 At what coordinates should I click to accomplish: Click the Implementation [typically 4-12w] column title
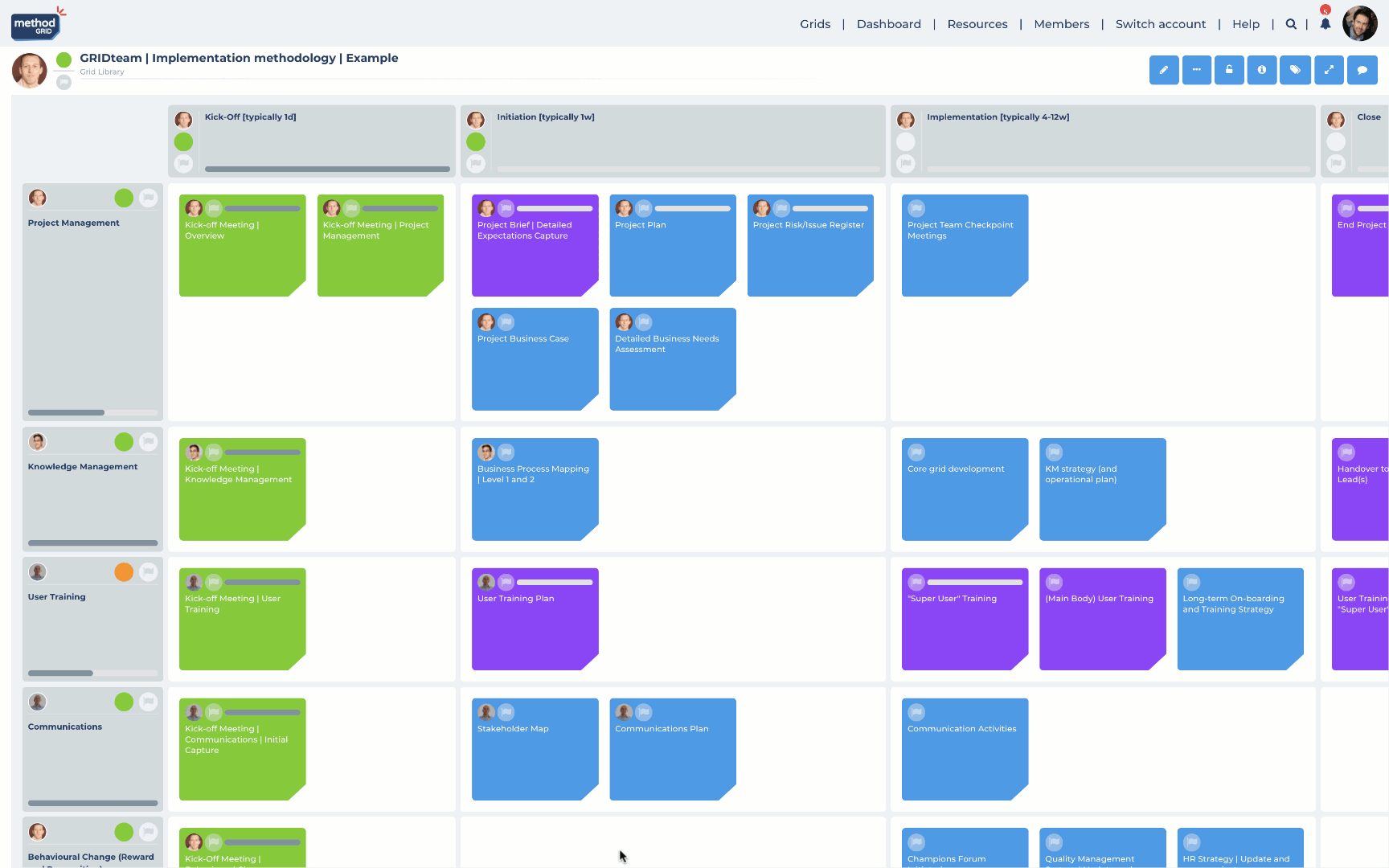(x=998, y=117)
